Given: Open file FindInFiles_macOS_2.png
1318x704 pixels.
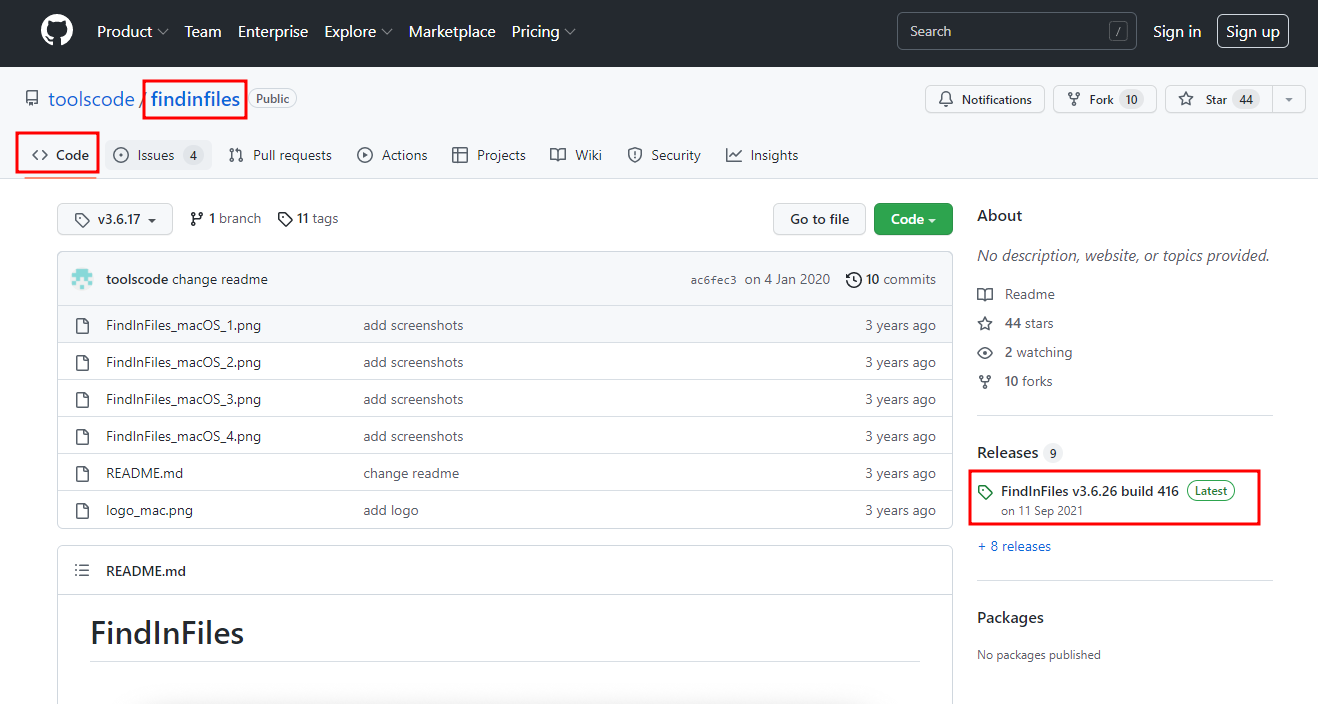Looking at the screenshot, I should click(183, 362).
